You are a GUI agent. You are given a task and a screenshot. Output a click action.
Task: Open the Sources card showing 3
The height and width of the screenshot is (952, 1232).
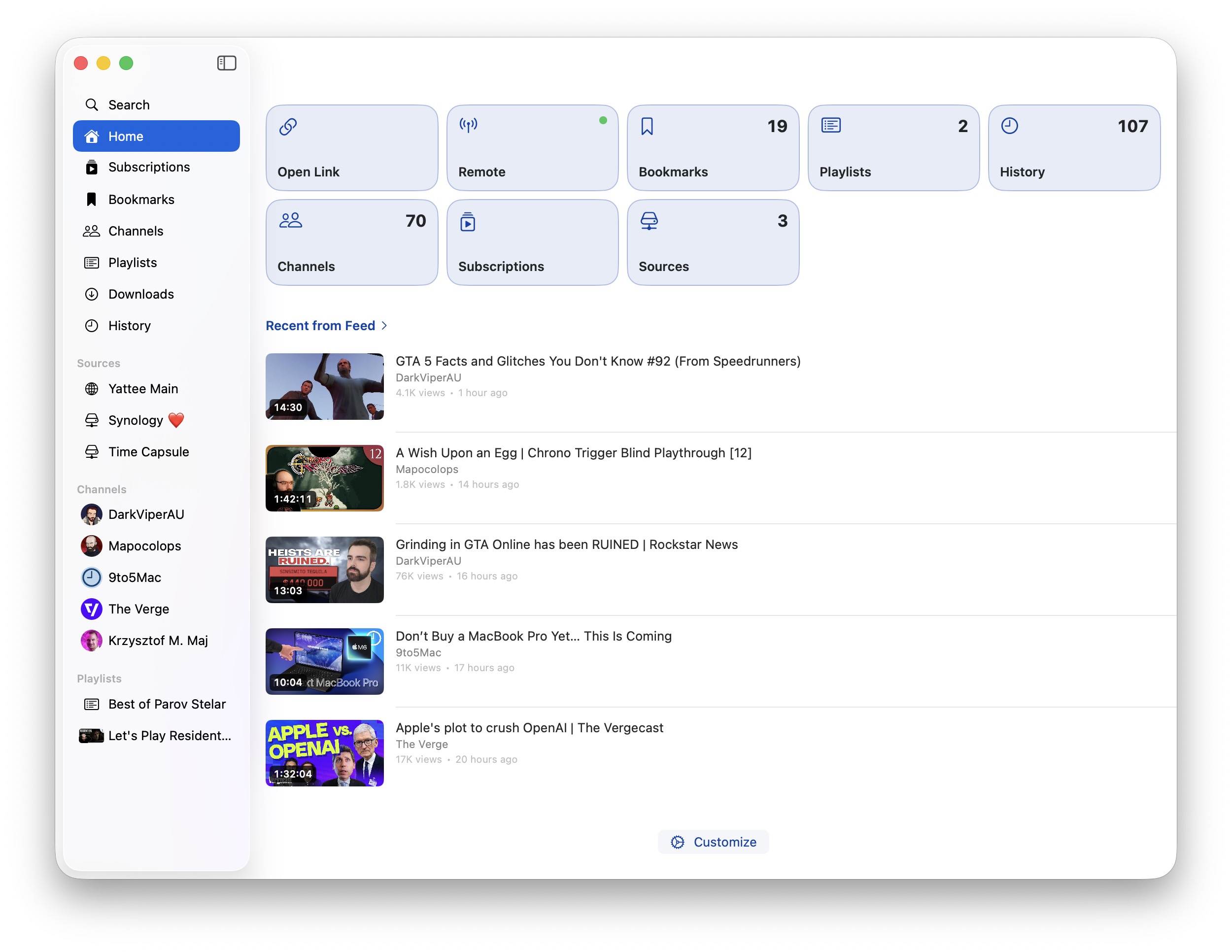coord(713,242)
